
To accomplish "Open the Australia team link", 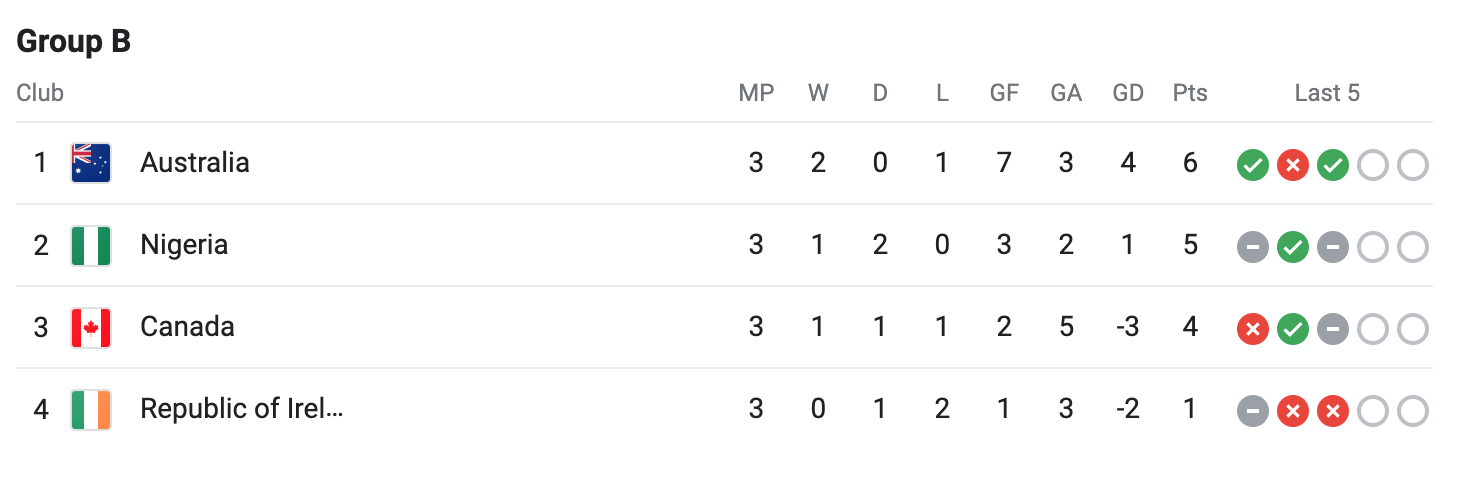I will click(x=194, y=163).
